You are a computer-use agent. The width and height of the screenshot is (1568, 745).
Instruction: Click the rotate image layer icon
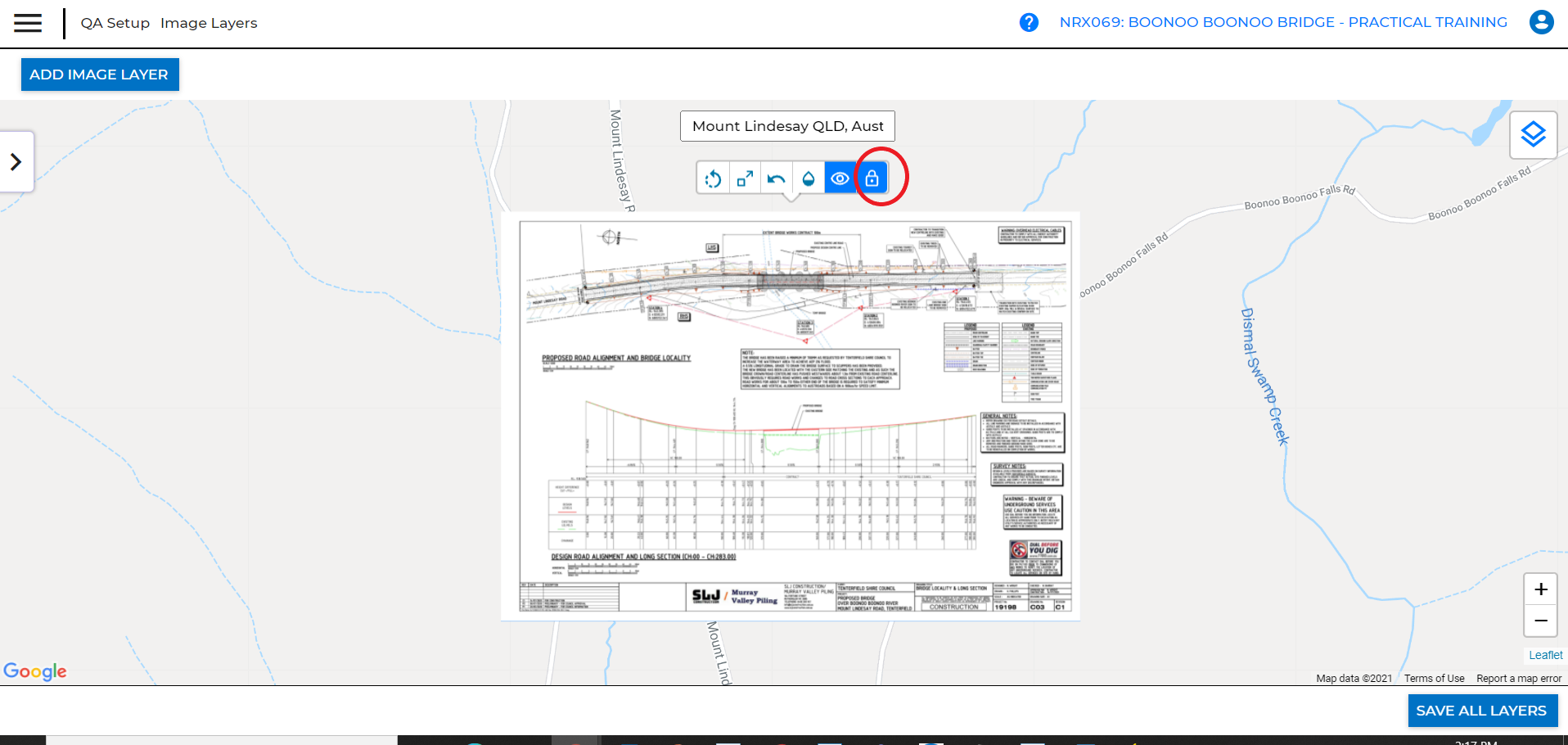[x=713, y=178]
